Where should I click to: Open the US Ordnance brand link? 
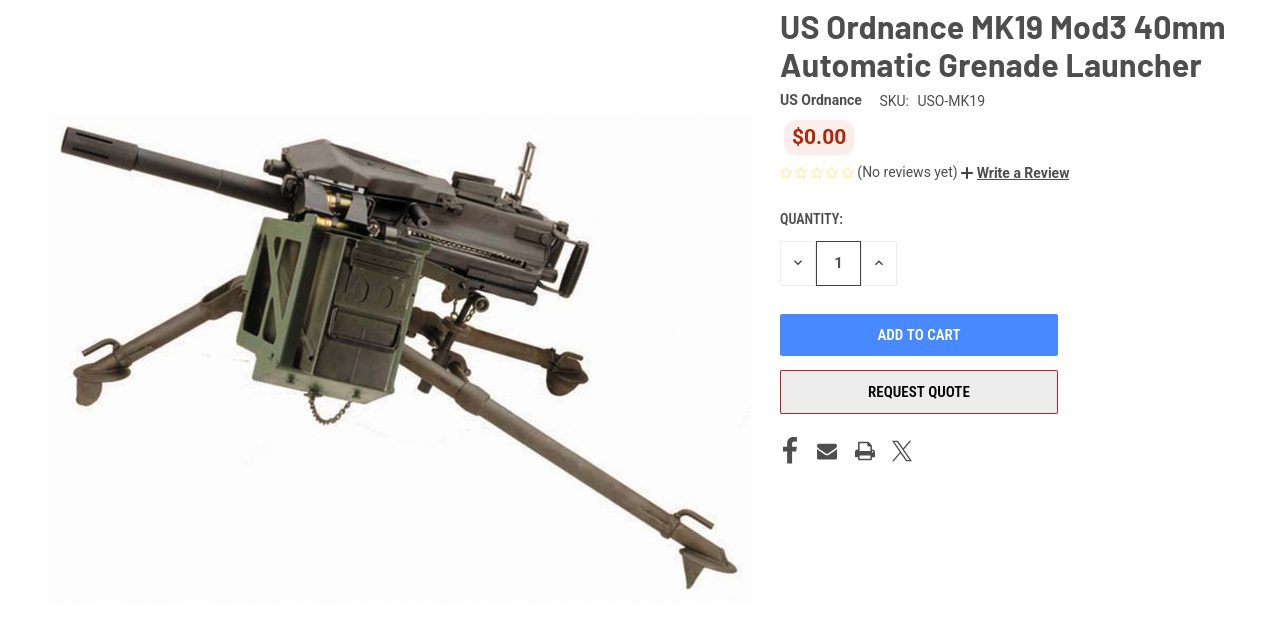(x=821, y=100)
